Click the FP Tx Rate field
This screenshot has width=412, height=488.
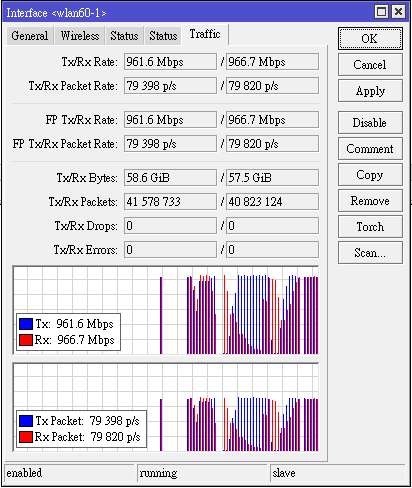click(170, 120)
